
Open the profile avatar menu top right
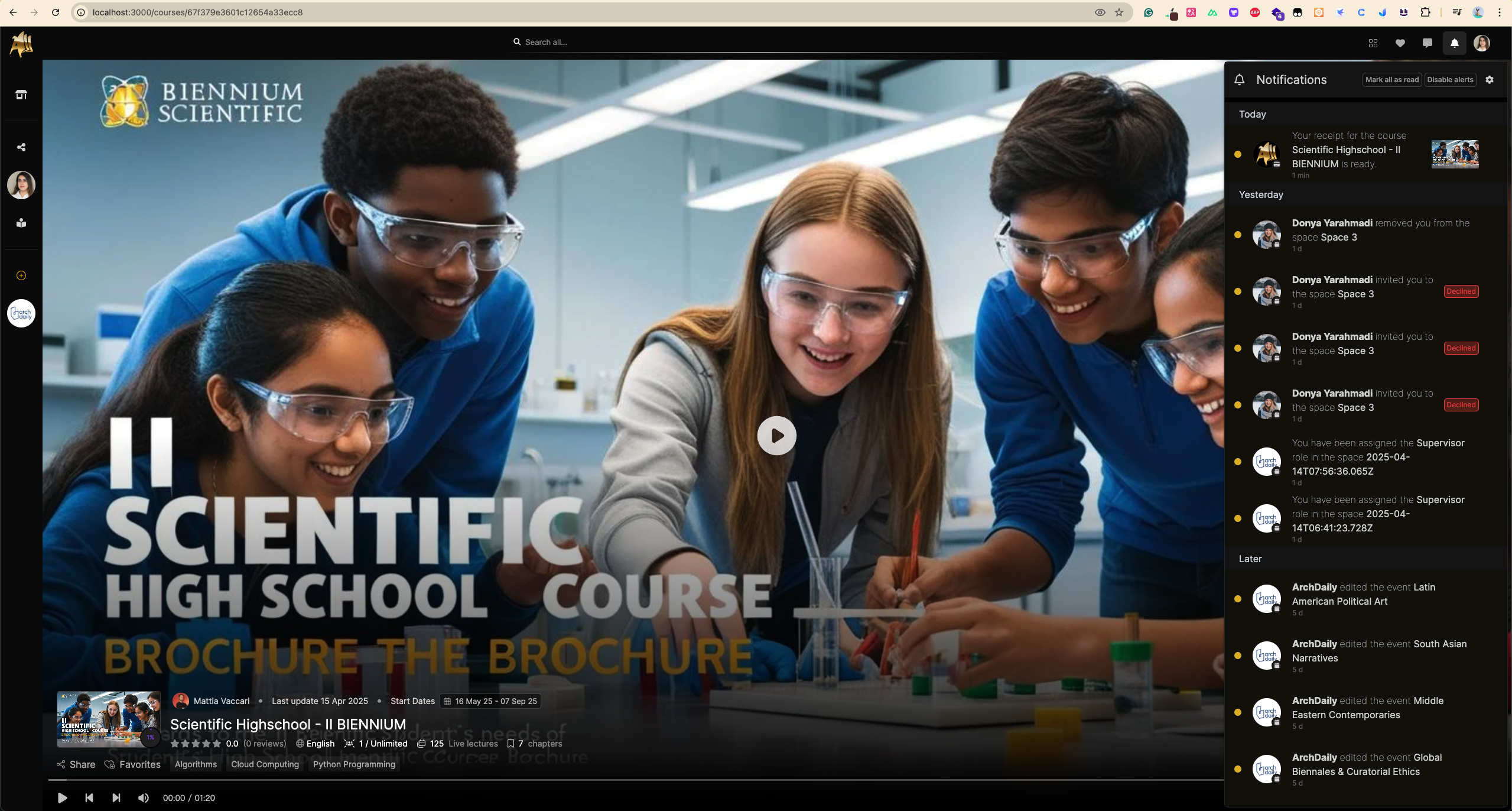[x=1481, y=43]
